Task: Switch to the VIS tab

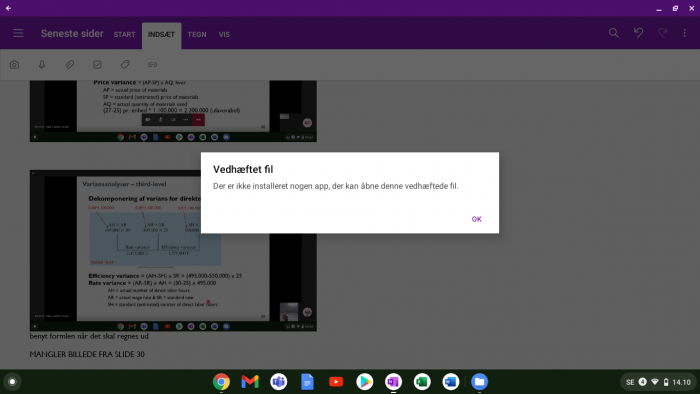Action: click(x=224, y=34)
